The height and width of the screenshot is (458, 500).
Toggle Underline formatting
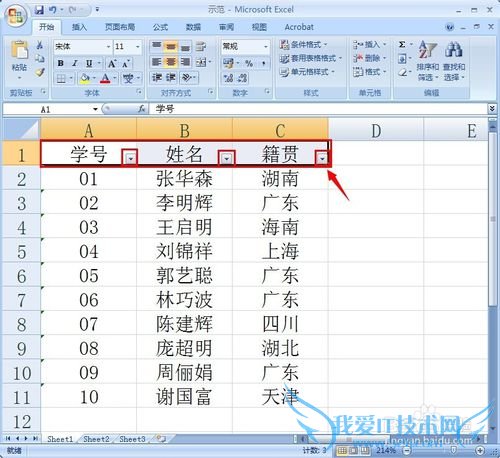pos(89,63)
